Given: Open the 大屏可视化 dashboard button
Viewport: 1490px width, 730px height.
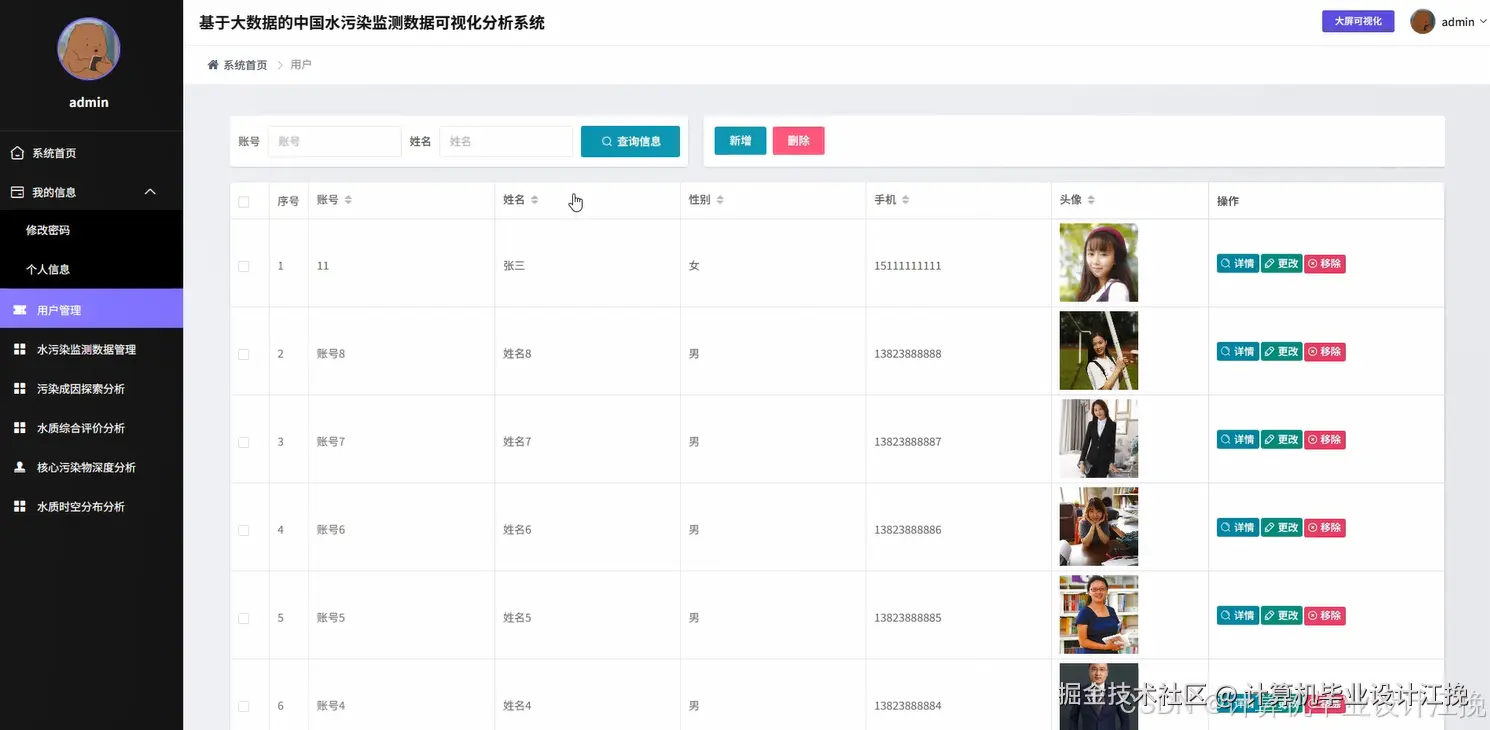Looking at the screenshot, I should click(1358, 21).
